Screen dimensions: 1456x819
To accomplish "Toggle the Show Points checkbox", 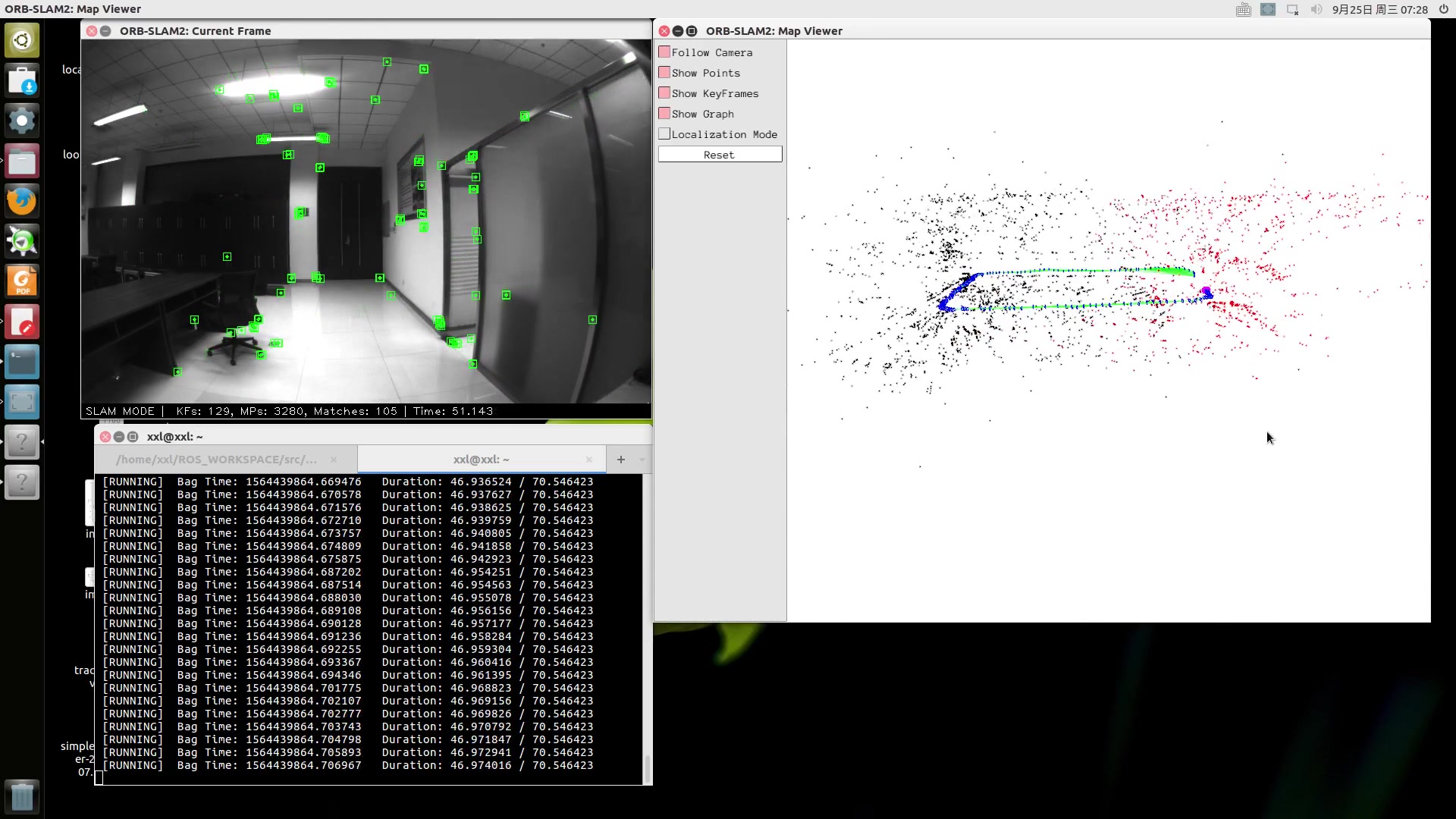I will pyautogui.click(x=664, y=73).
